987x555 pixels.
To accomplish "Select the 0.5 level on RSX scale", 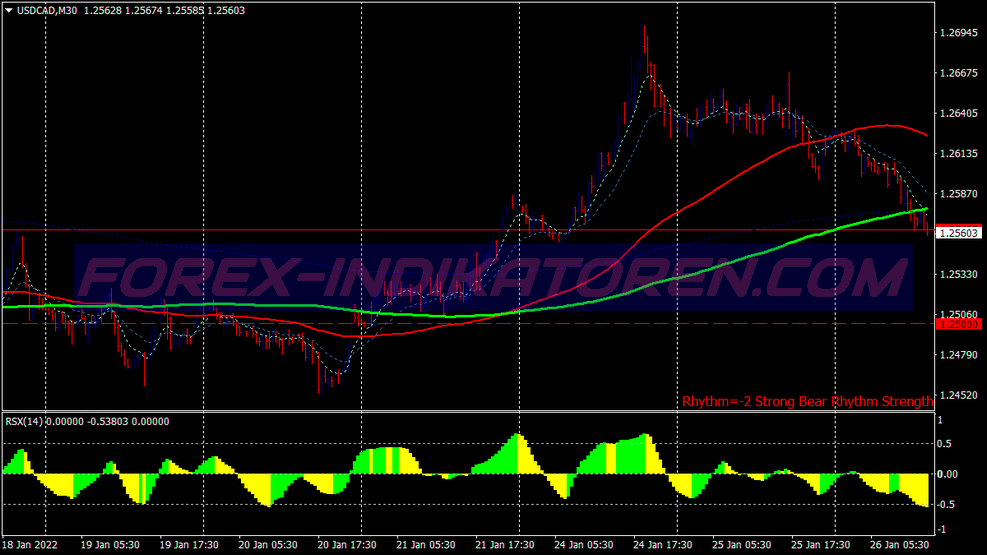I will point(944,444).
